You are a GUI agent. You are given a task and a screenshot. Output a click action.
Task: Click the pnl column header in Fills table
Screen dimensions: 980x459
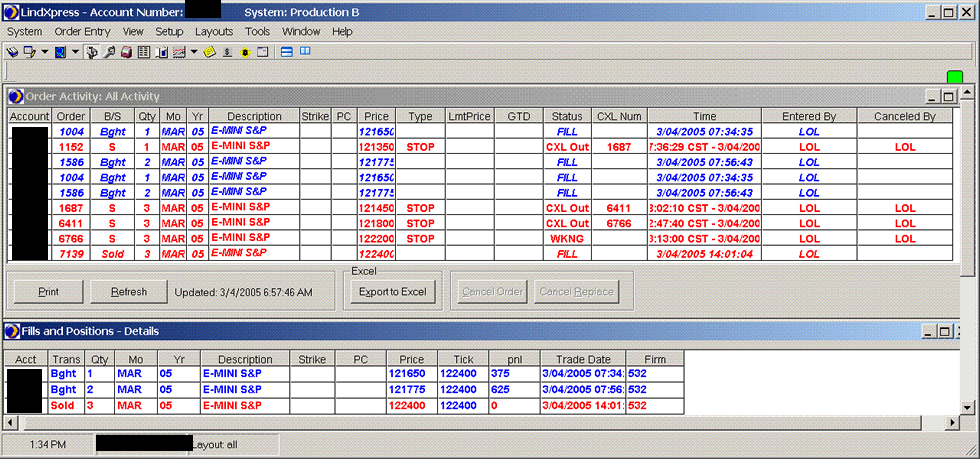click(514, 359)
